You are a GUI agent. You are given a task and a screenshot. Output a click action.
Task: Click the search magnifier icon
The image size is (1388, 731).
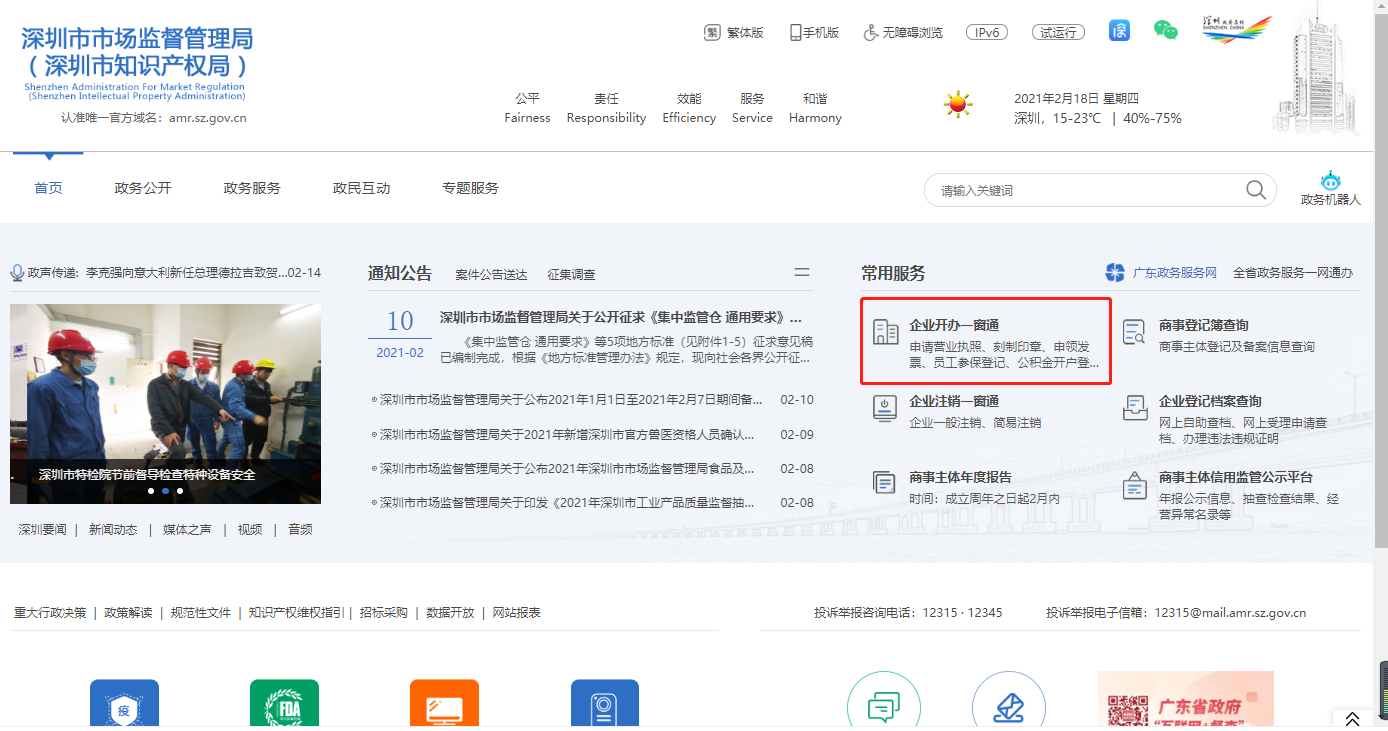tap(1255, 190)
